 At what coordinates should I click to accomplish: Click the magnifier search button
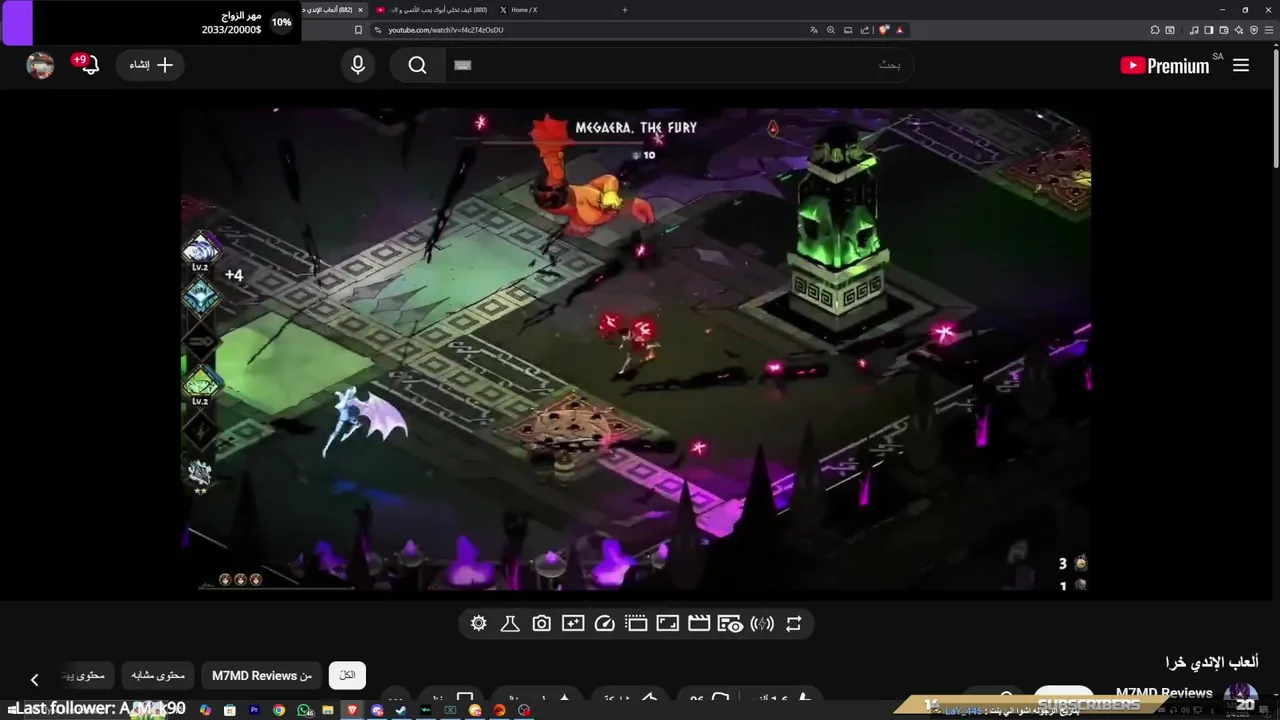417,65
